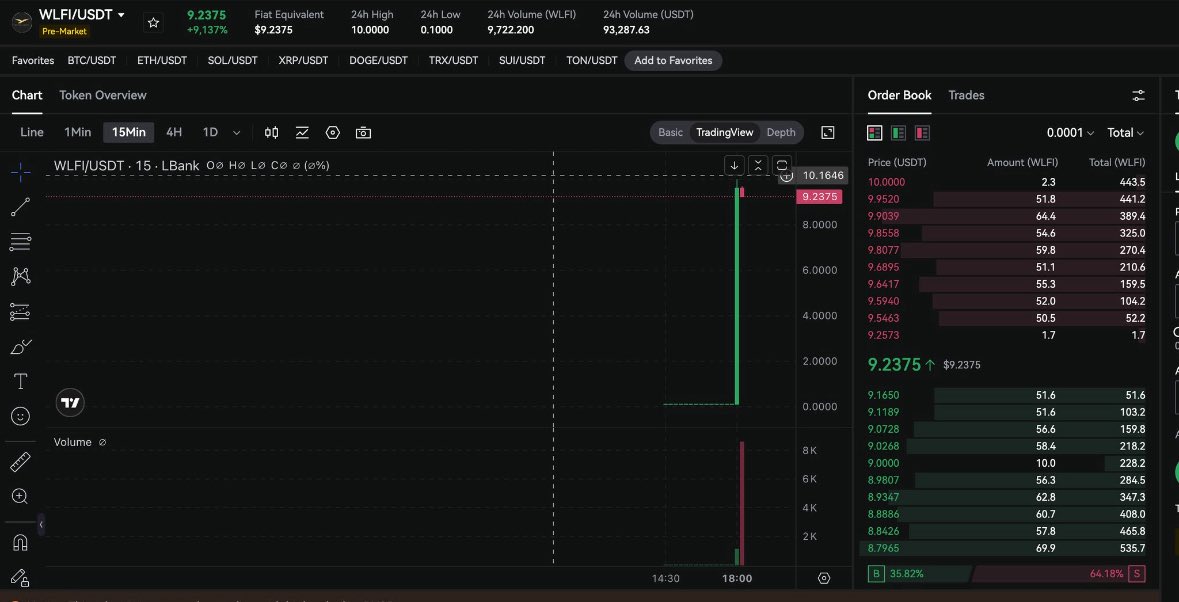Select the 1D interval

pyautogui.click(x=210, y=132)
